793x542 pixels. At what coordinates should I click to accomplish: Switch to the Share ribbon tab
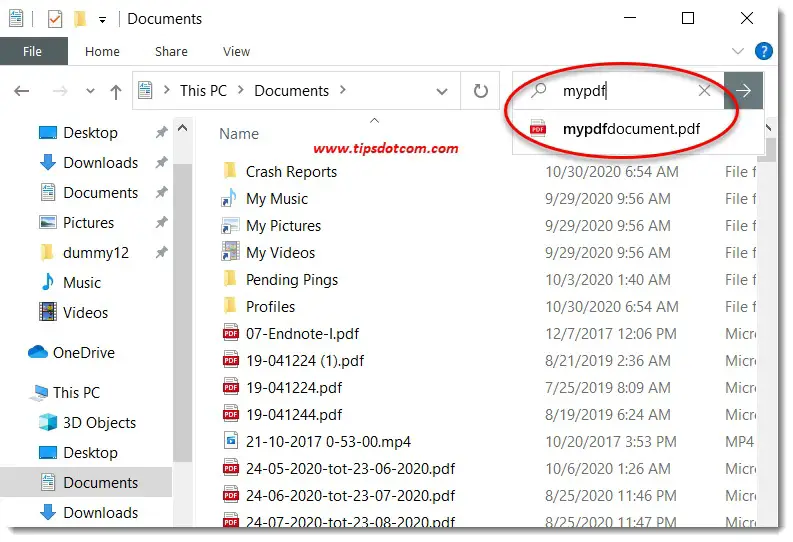[x=171, y=52]
